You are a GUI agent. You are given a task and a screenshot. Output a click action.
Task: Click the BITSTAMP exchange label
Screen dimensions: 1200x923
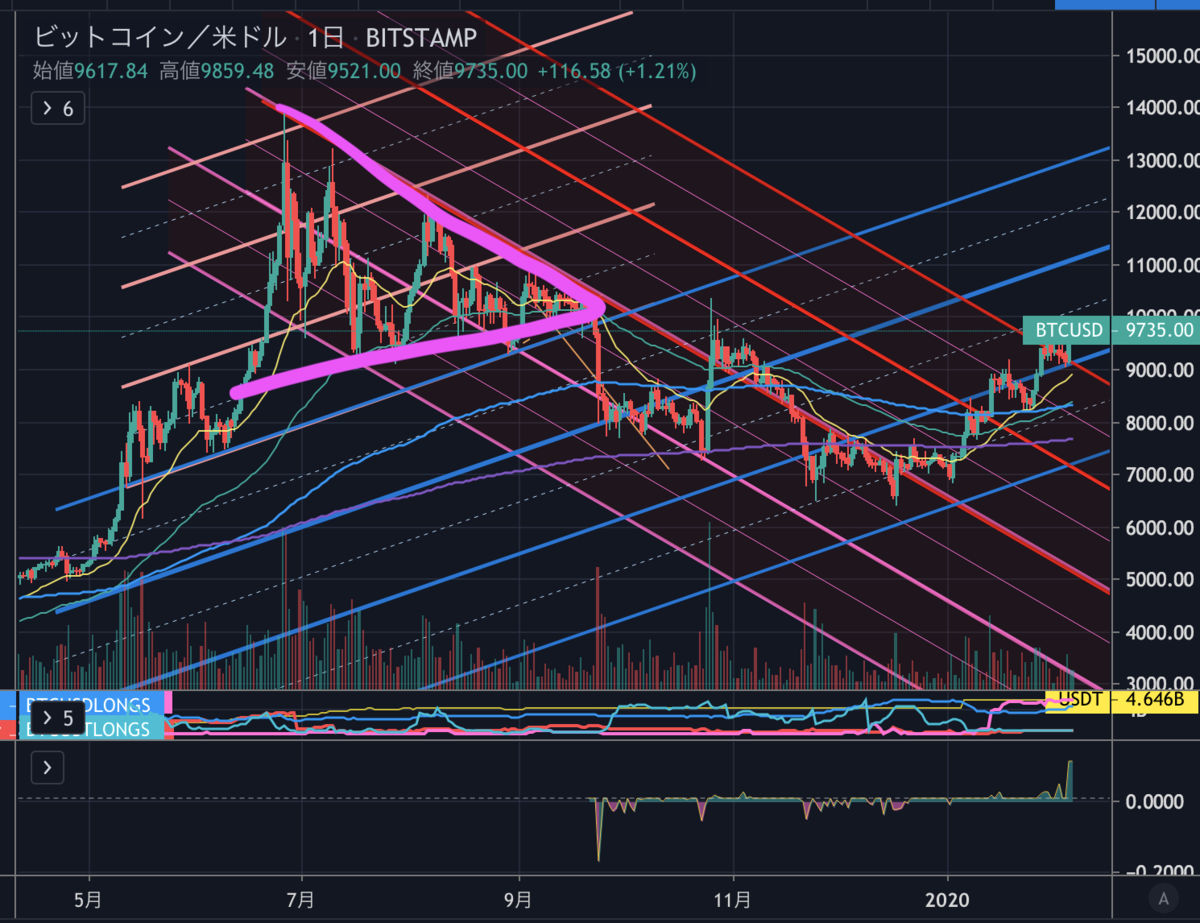click(x=420, y=38)
